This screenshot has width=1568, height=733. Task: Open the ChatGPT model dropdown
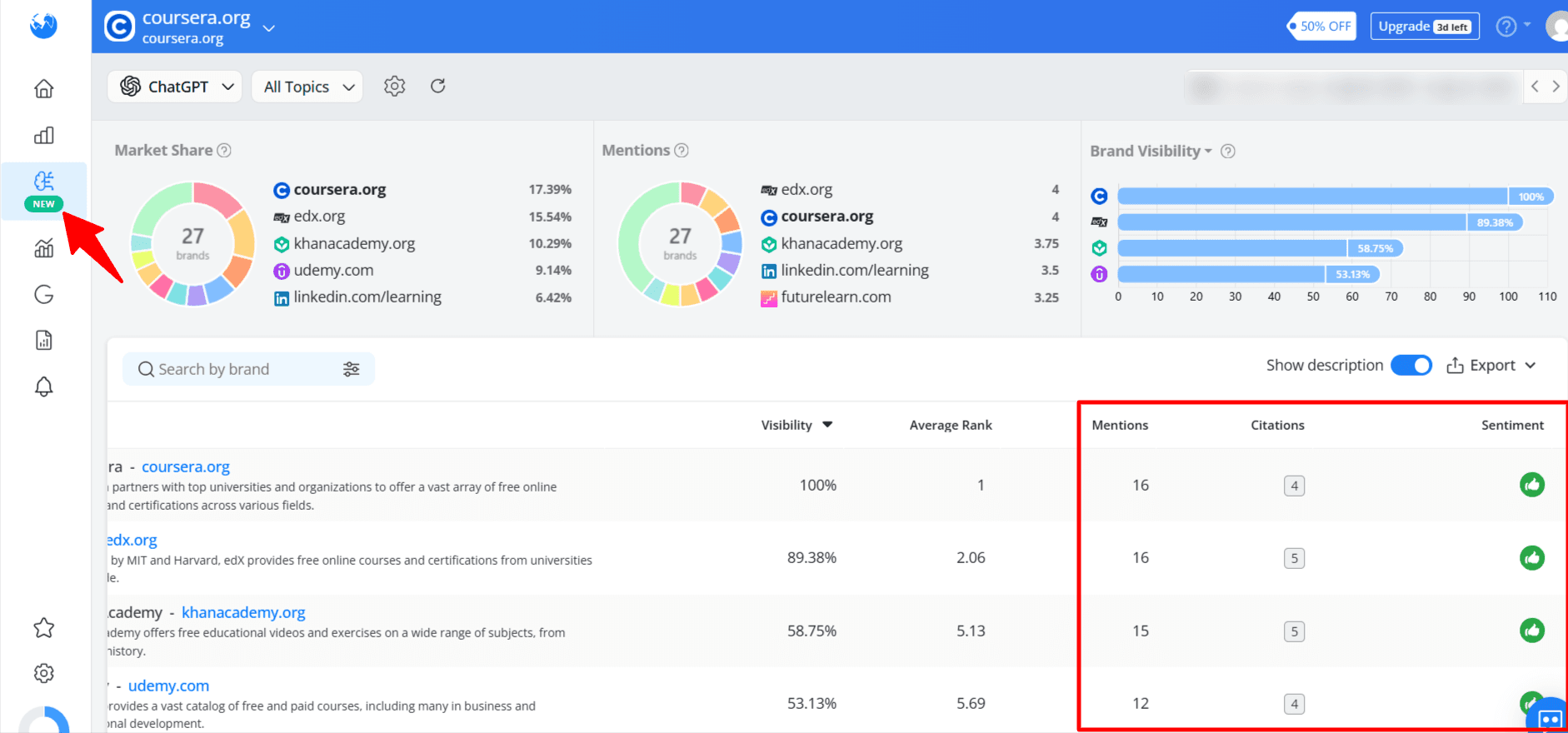175,87
